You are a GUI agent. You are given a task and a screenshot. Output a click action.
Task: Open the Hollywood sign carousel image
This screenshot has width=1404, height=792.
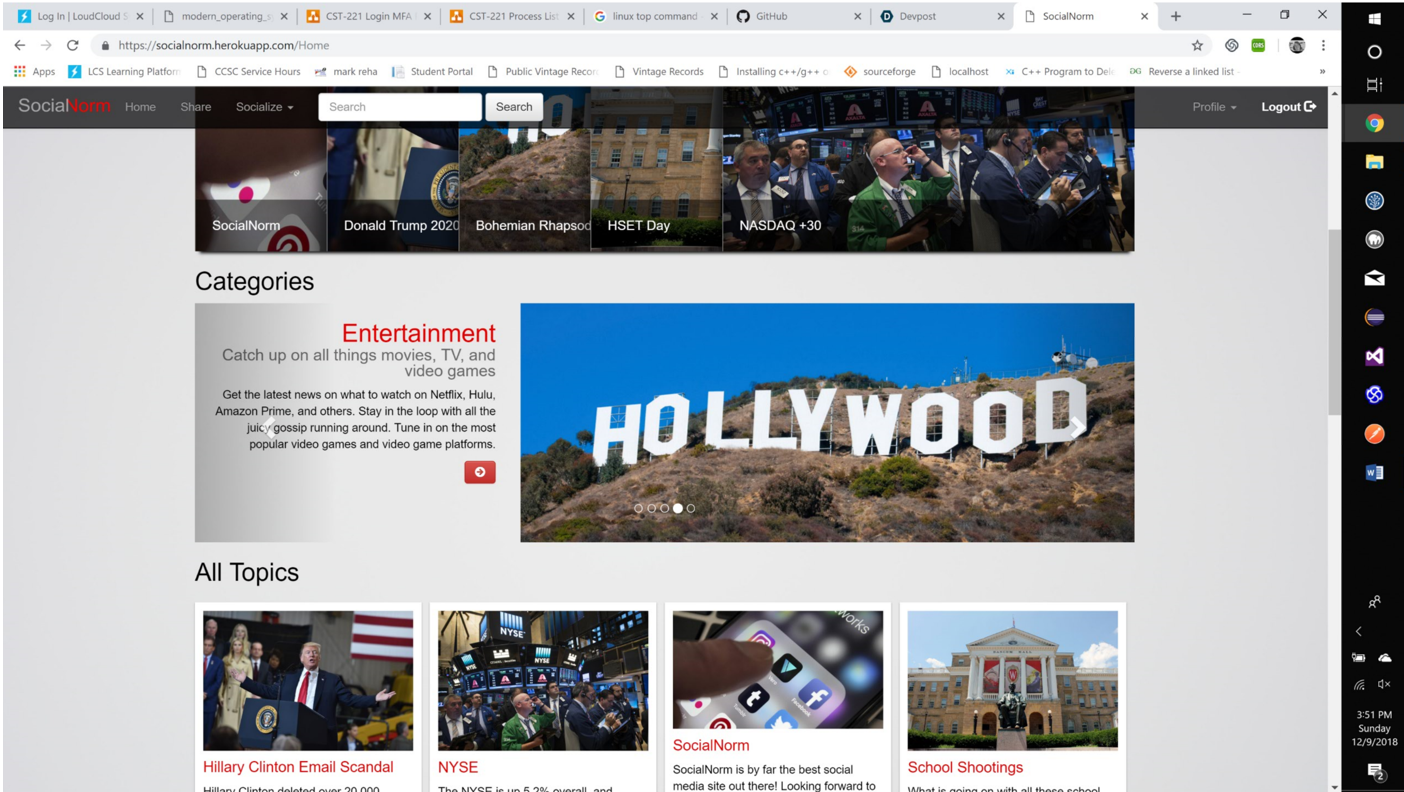827,422
